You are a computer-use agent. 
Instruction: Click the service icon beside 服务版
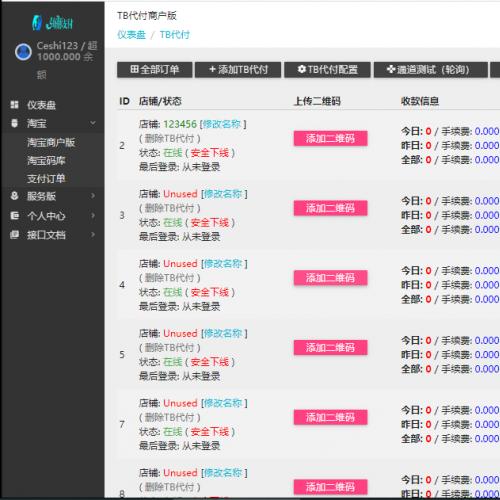[x=14, y=196]
